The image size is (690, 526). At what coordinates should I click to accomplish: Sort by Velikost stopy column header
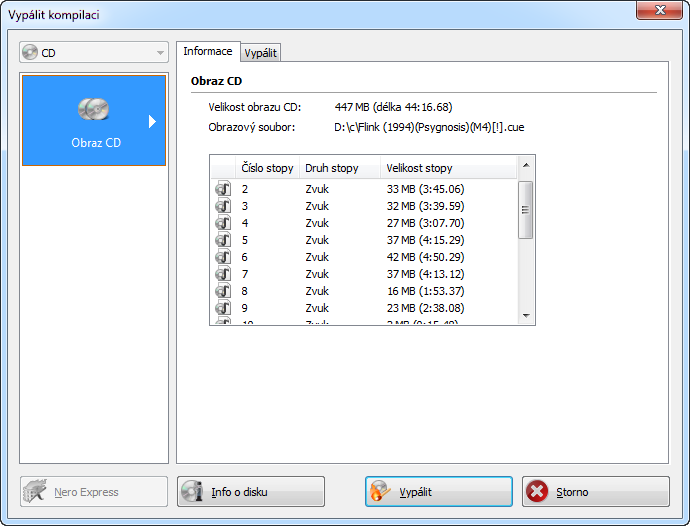click(x=420, y=168)
